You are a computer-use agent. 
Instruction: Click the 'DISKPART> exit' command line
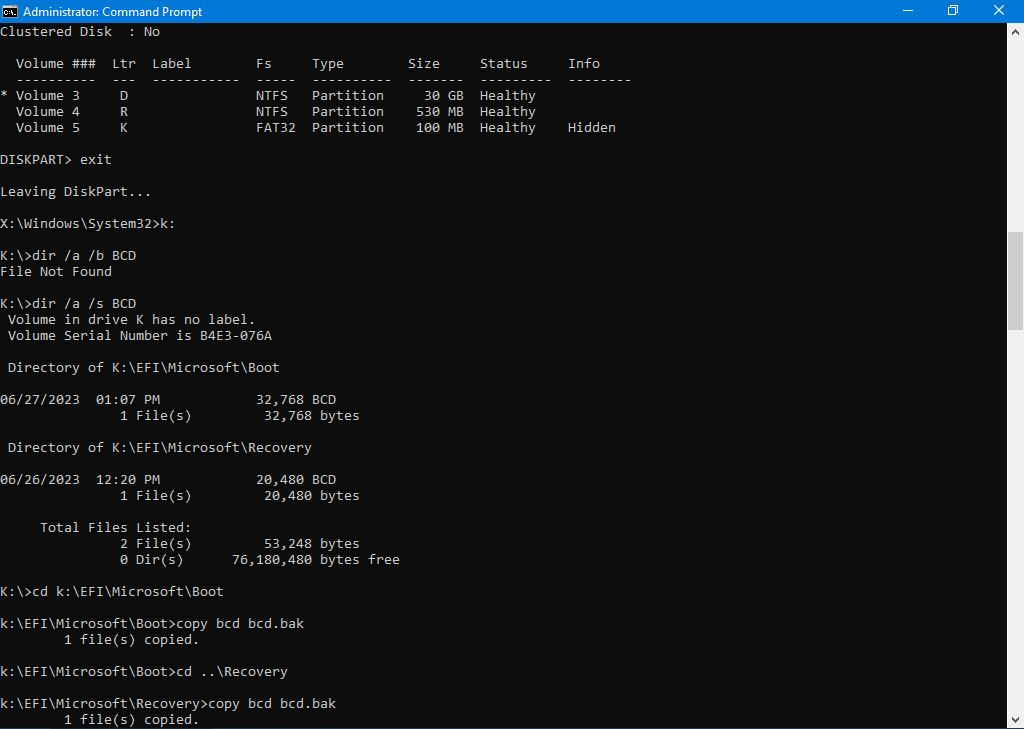(x=56, y=160)
